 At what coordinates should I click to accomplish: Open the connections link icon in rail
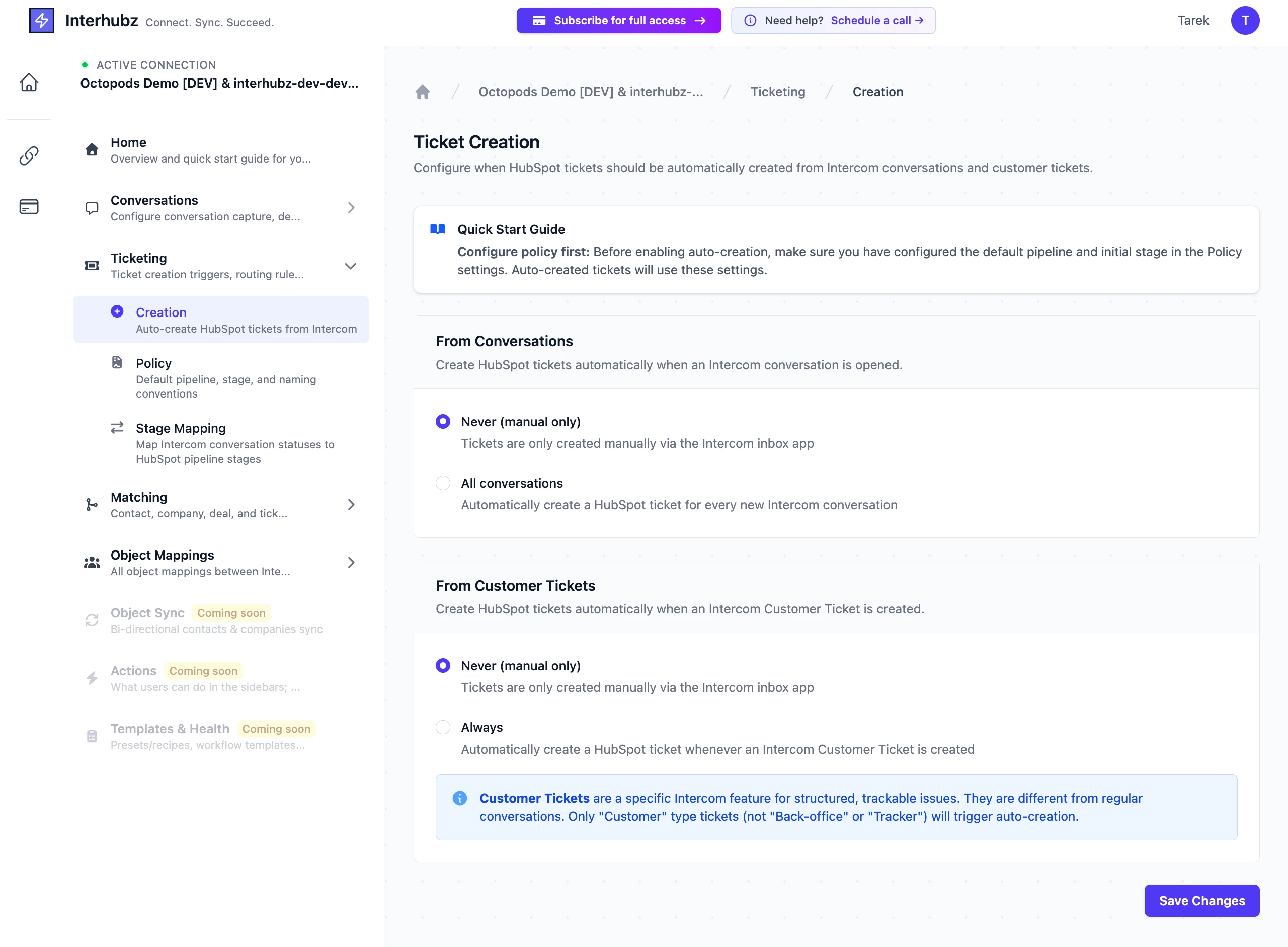point(29,155)
